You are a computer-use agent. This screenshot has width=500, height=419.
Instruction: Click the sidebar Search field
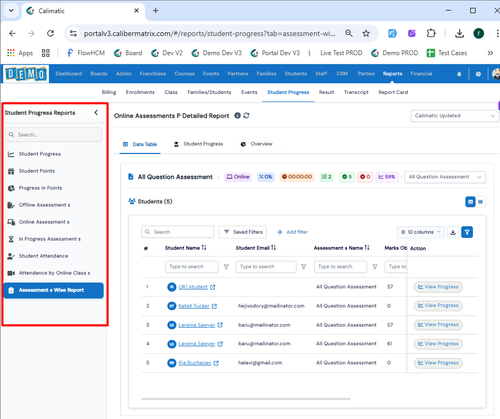pyautogui.click(x=53, y=135)
